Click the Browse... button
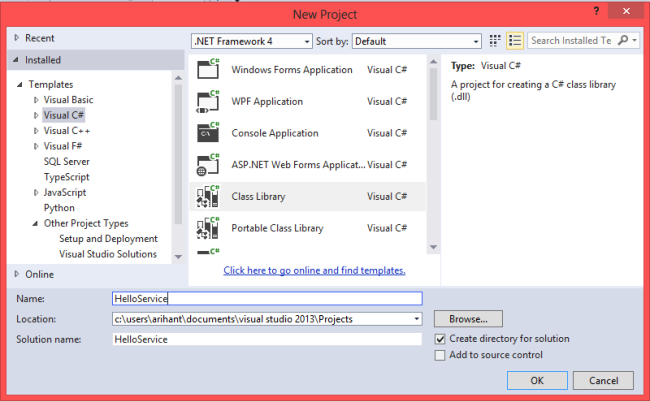This screenshot has width=650, height=402. (468, 319)
